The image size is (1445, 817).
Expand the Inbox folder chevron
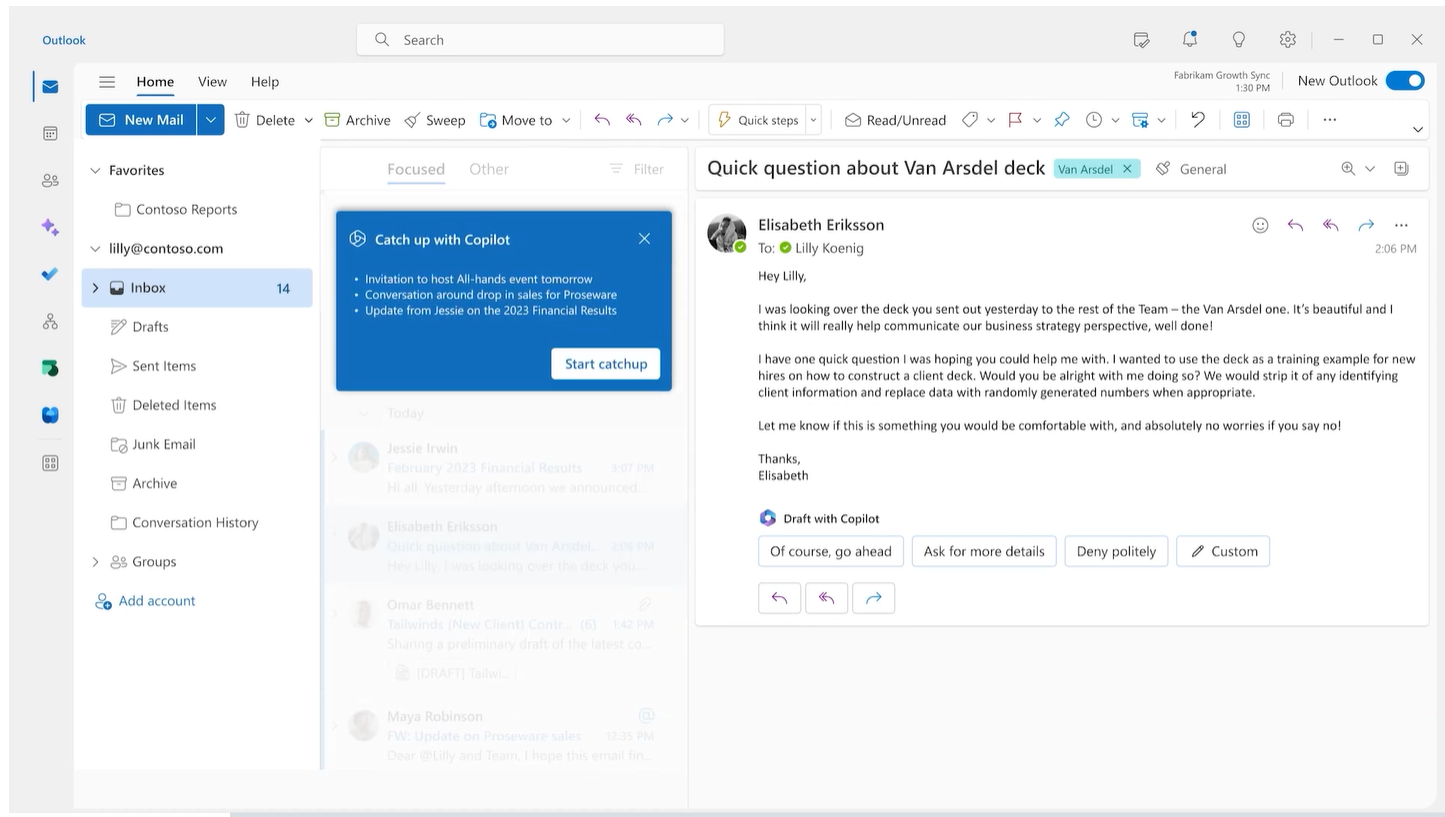(95, 288)
